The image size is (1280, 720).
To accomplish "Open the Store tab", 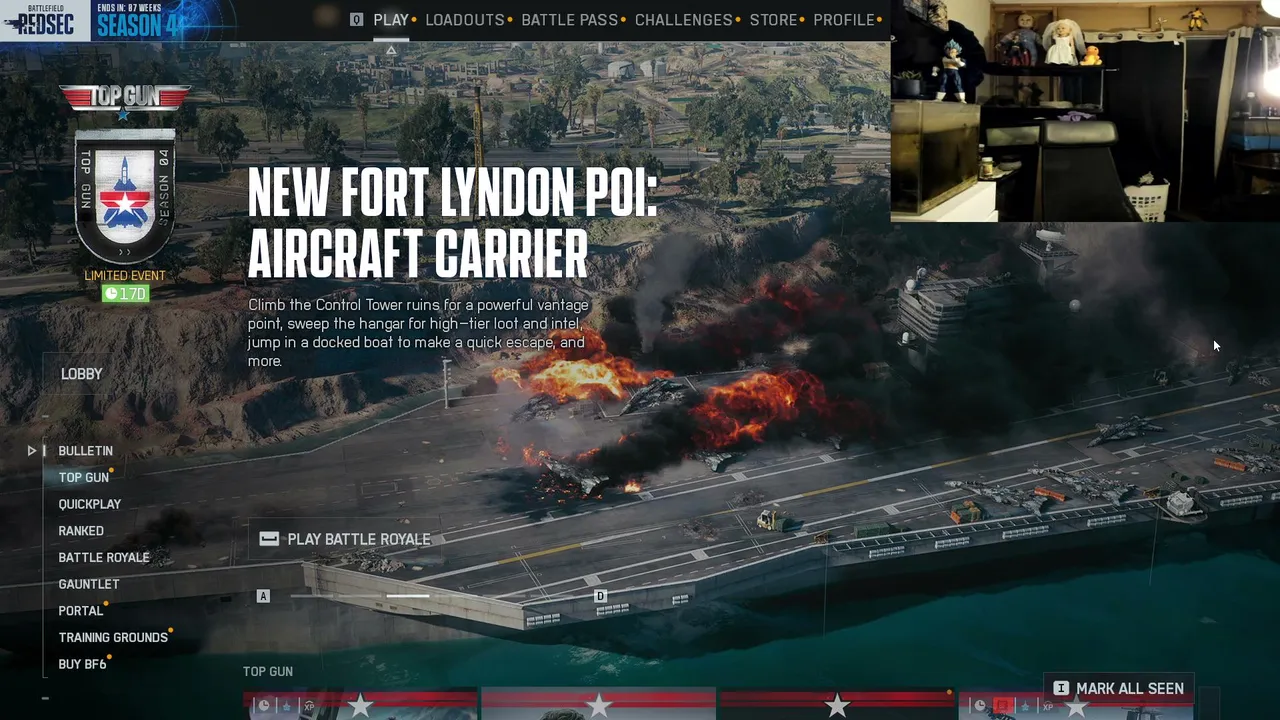I will click(x=774, y=20).
